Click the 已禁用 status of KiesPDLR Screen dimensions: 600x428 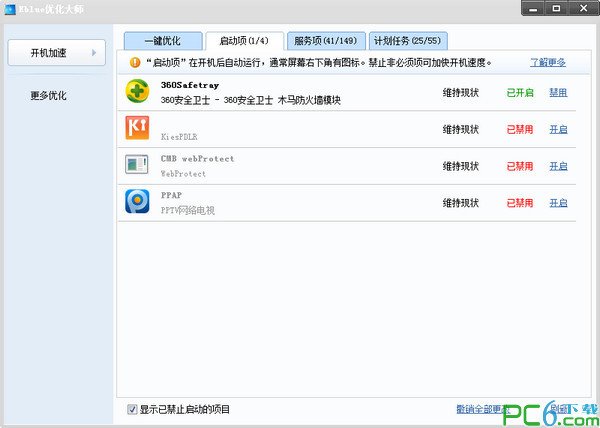pos(520,129)
